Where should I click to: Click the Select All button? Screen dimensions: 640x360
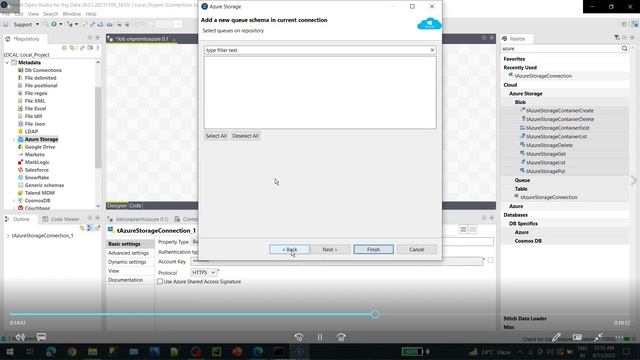tap(216, 136)
